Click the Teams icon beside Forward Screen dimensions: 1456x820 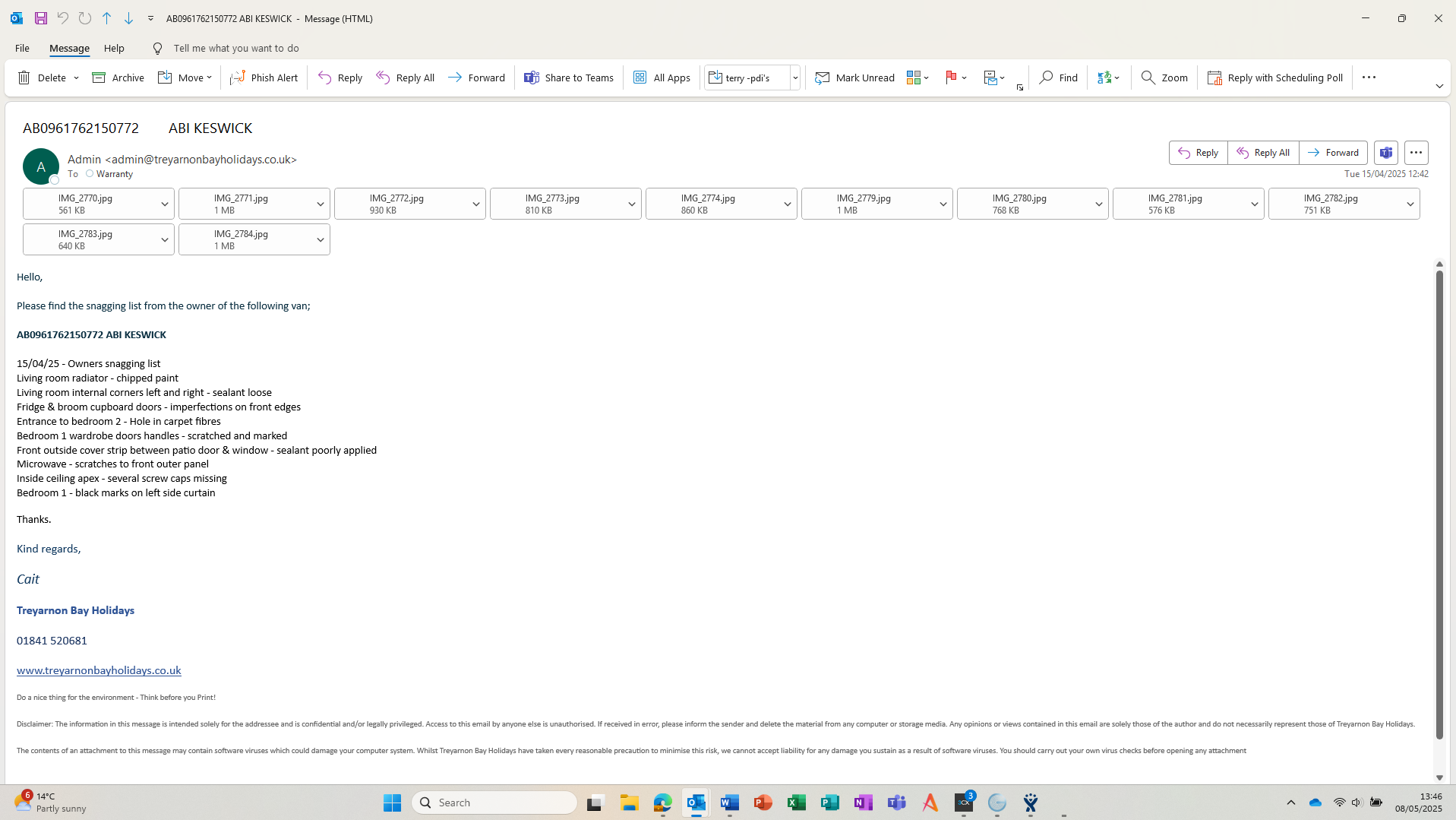click(1385, 153)
